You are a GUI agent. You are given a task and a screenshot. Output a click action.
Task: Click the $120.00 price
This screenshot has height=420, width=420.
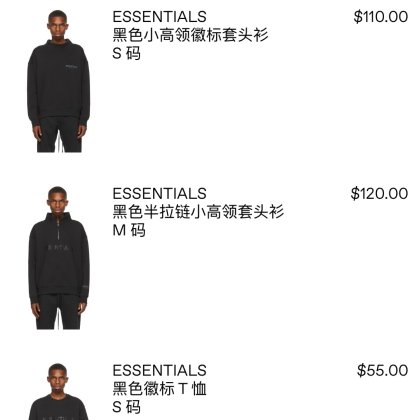pyautogui.click(x=379, y=194)
